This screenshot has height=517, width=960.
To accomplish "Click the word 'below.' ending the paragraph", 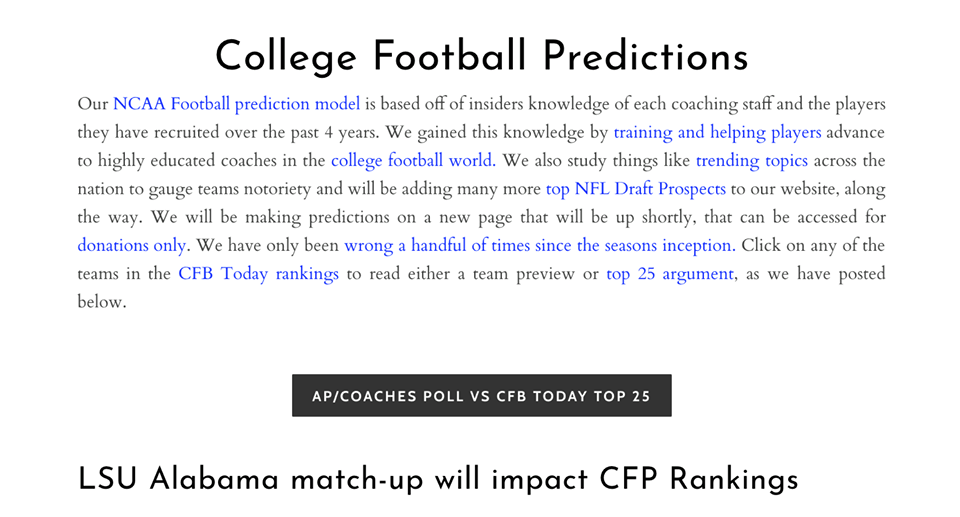I will tap(102, 302).
